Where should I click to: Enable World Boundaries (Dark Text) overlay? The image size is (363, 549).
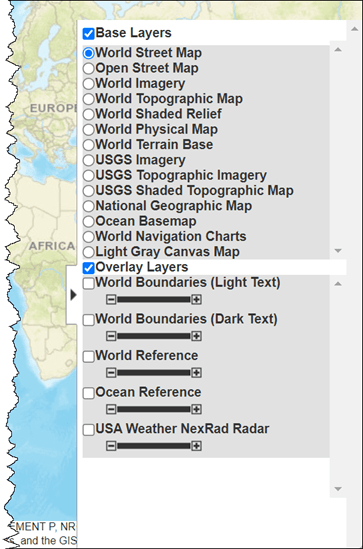89,320
